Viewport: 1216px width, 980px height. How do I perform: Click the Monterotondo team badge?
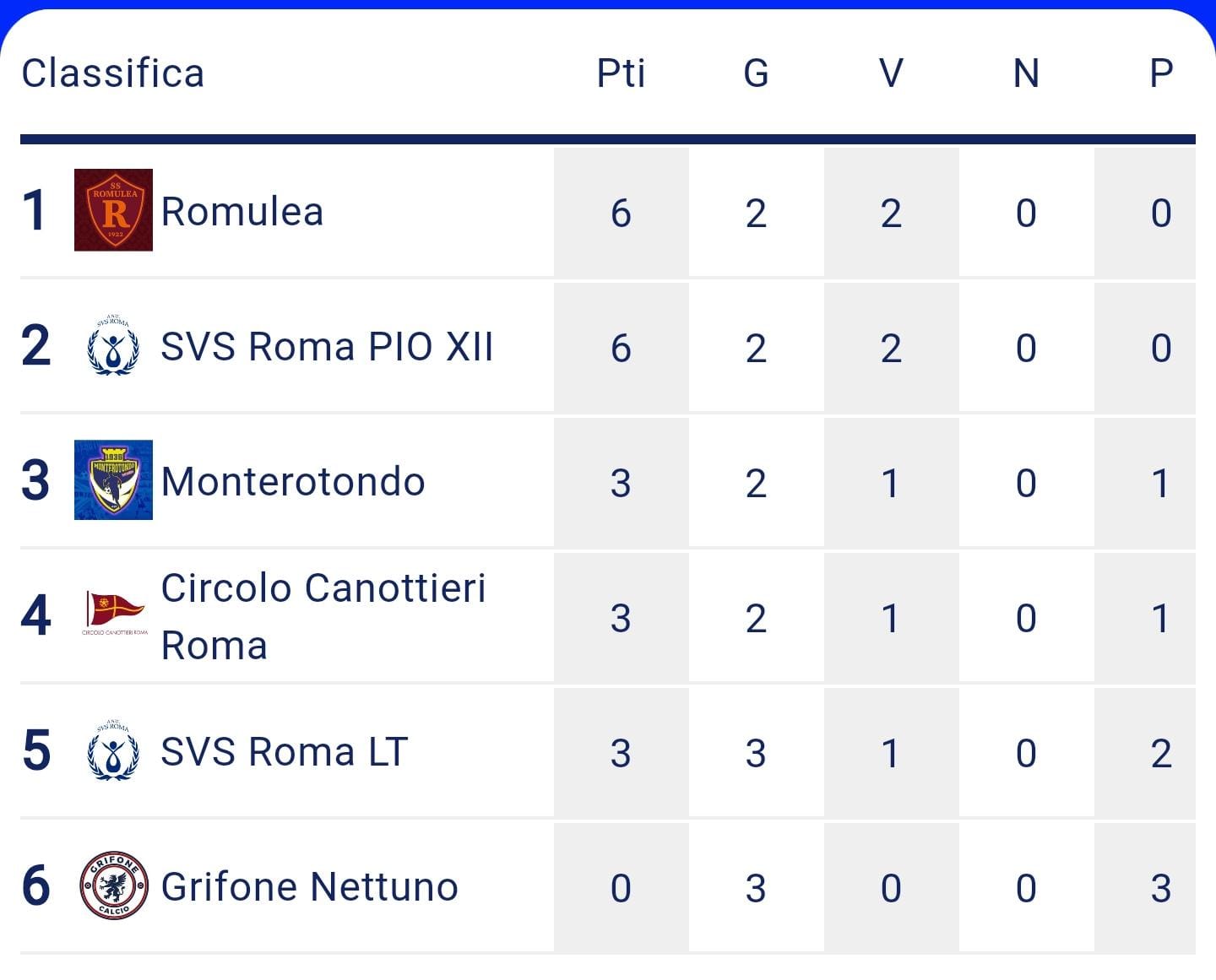pos(113,479)
